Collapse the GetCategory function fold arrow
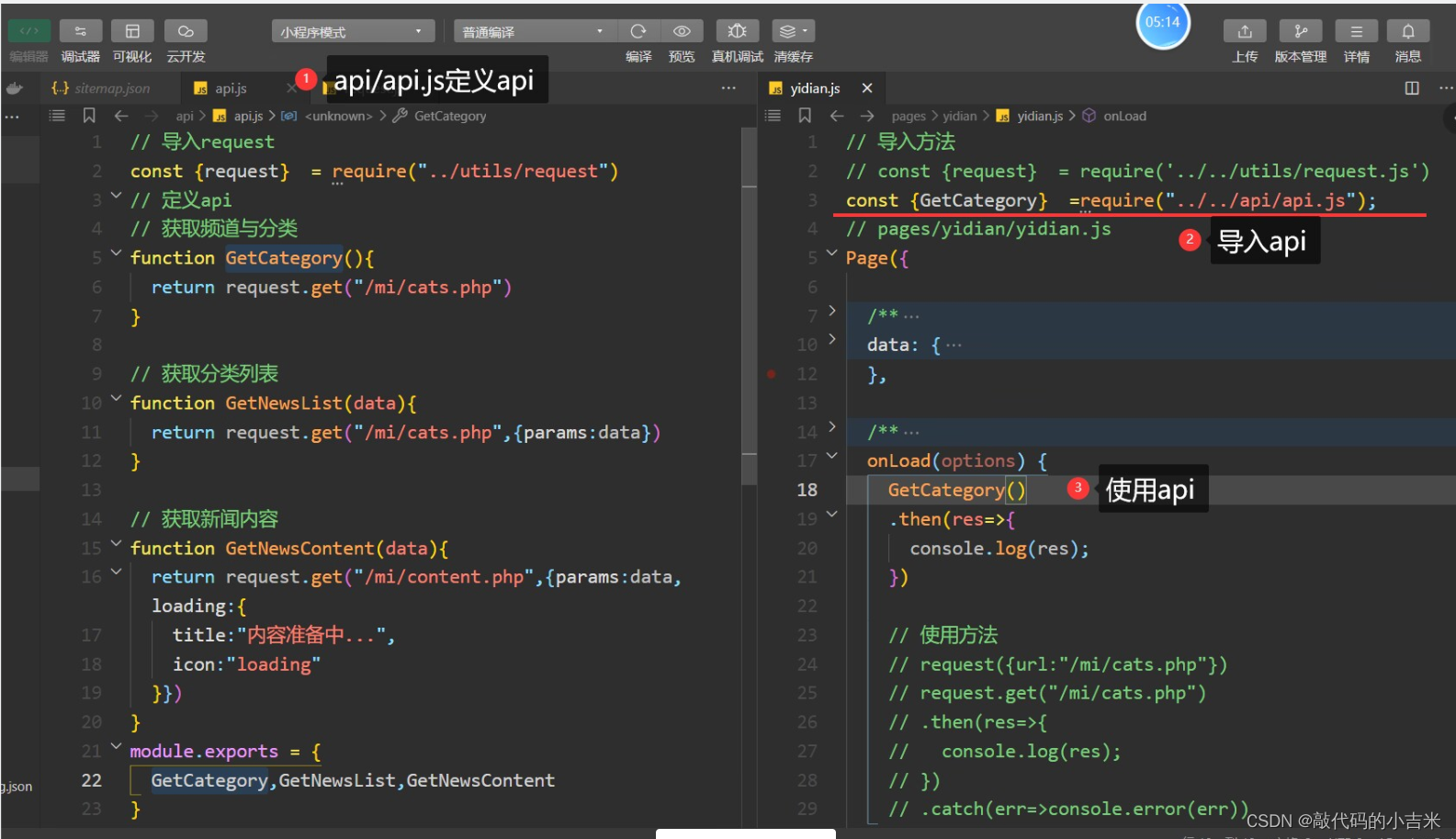The image size is (1456, 839). tap(116, 253)
